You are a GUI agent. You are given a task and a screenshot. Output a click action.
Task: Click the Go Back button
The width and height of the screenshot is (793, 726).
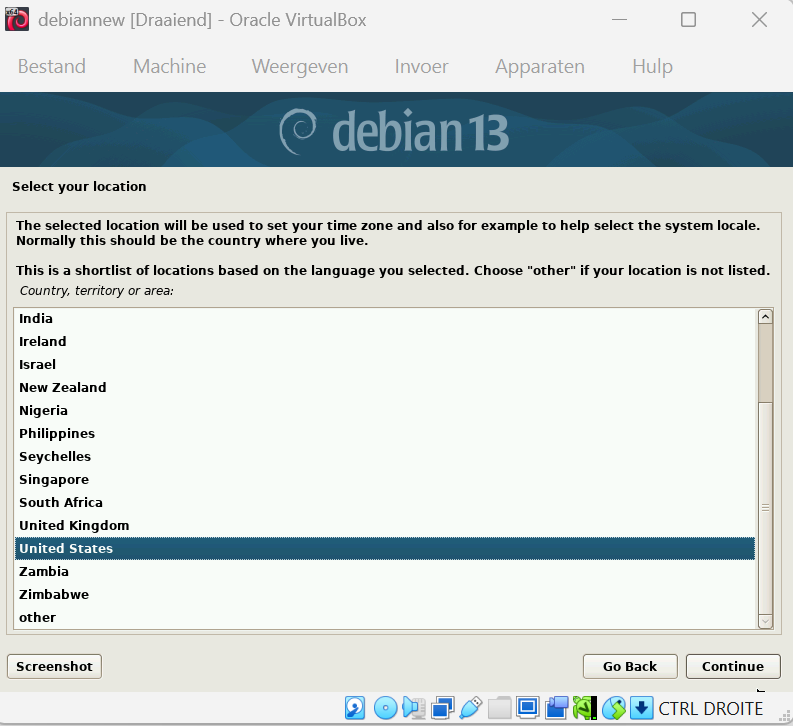click(630, 666)
